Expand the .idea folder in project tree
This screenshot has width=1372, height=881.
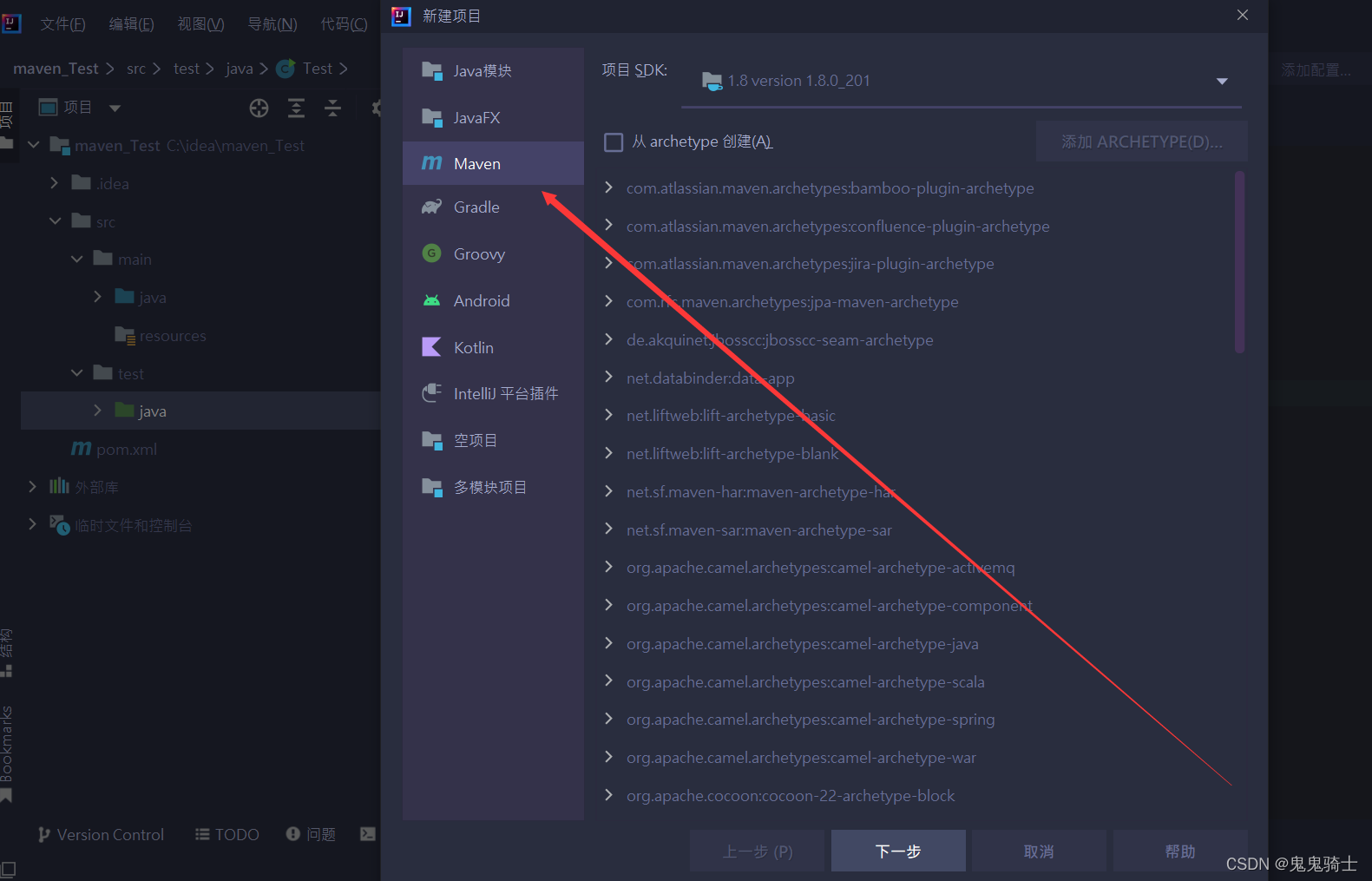click(x=55, y=182)
